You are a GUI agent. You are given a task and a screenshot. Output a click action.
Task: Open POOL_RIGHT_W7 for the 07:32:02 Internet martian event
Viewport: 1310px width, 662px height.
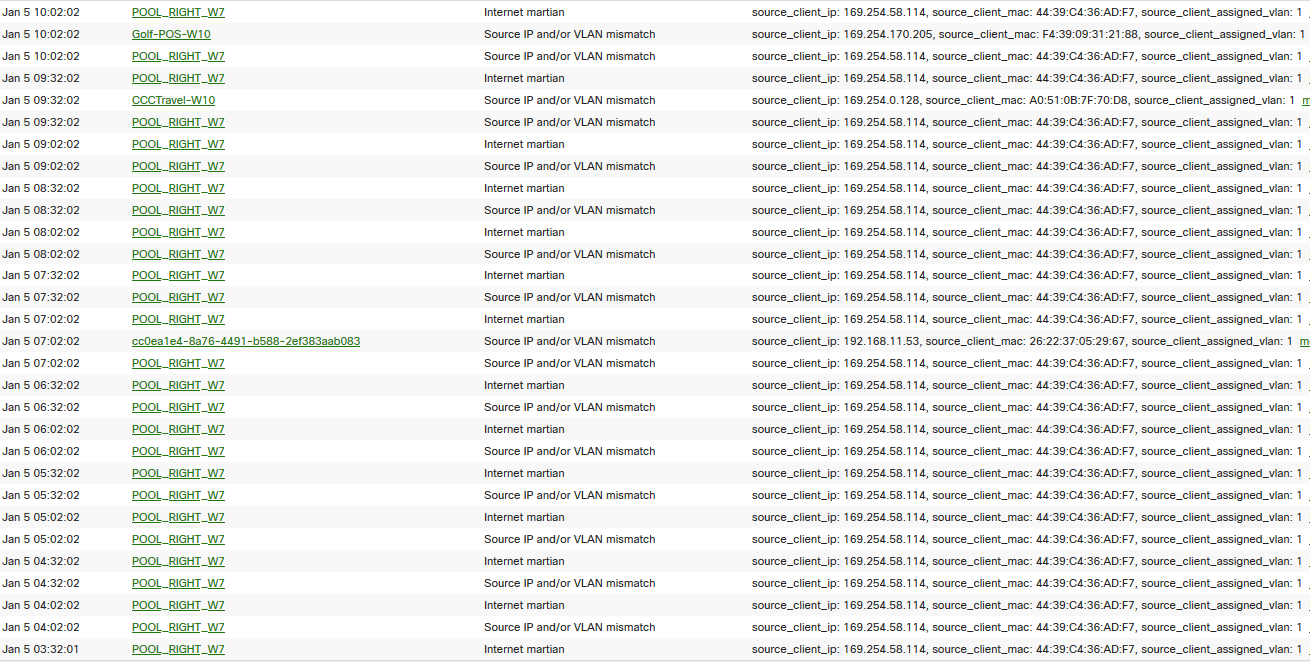[178, 275]
